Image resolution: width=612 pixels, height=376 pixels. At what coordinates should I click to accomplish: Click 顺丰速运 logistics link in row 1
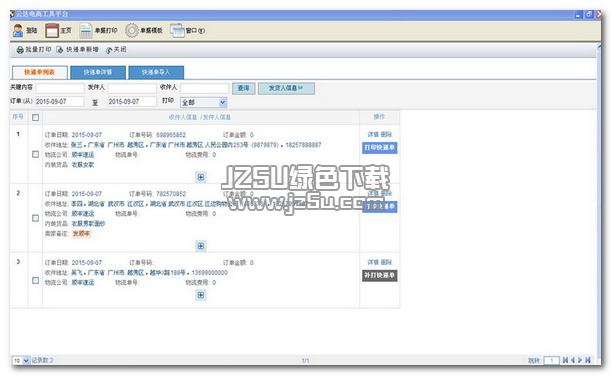pyautogui.click(x=83, y=155)
